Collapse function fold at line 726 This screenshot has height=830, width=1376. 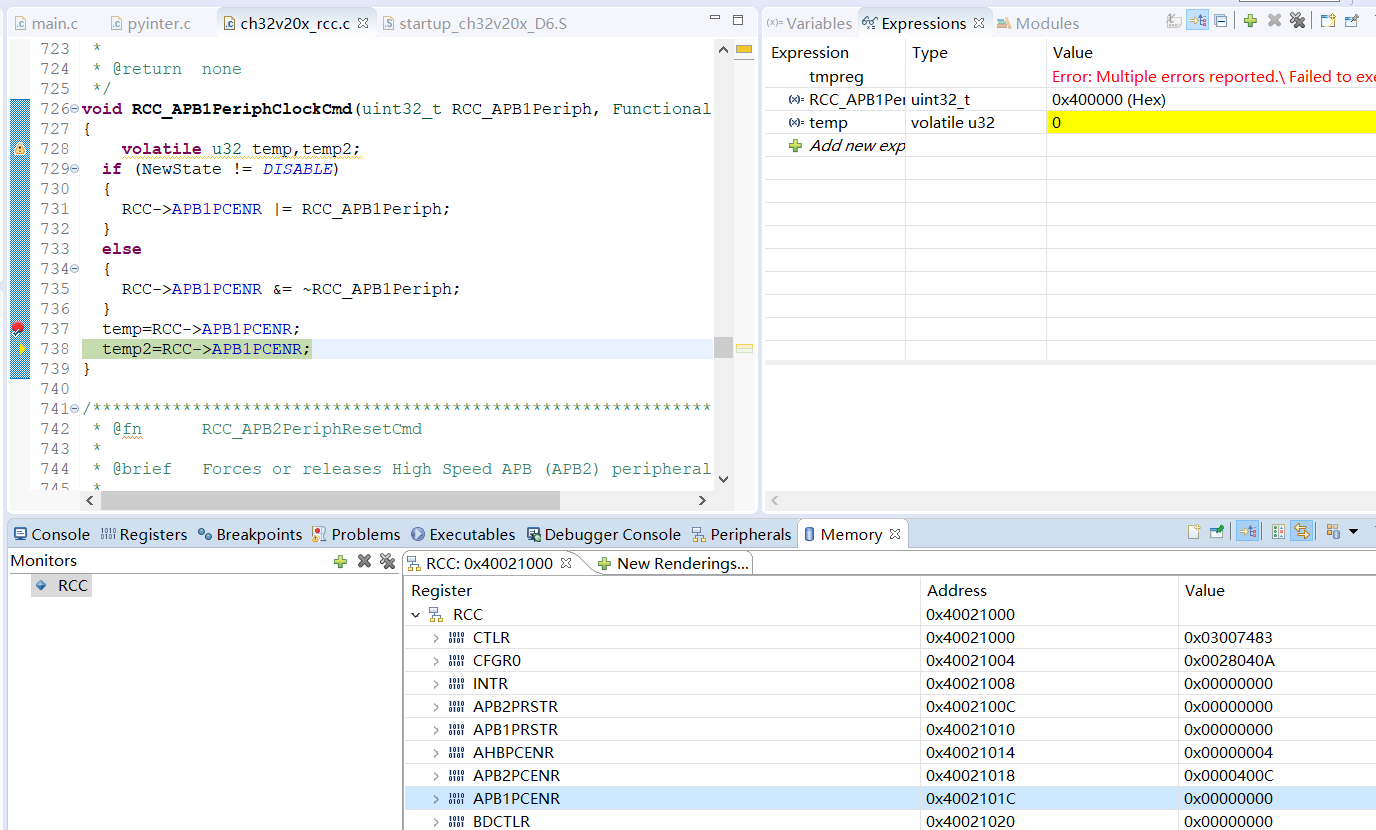click(75, 109)
